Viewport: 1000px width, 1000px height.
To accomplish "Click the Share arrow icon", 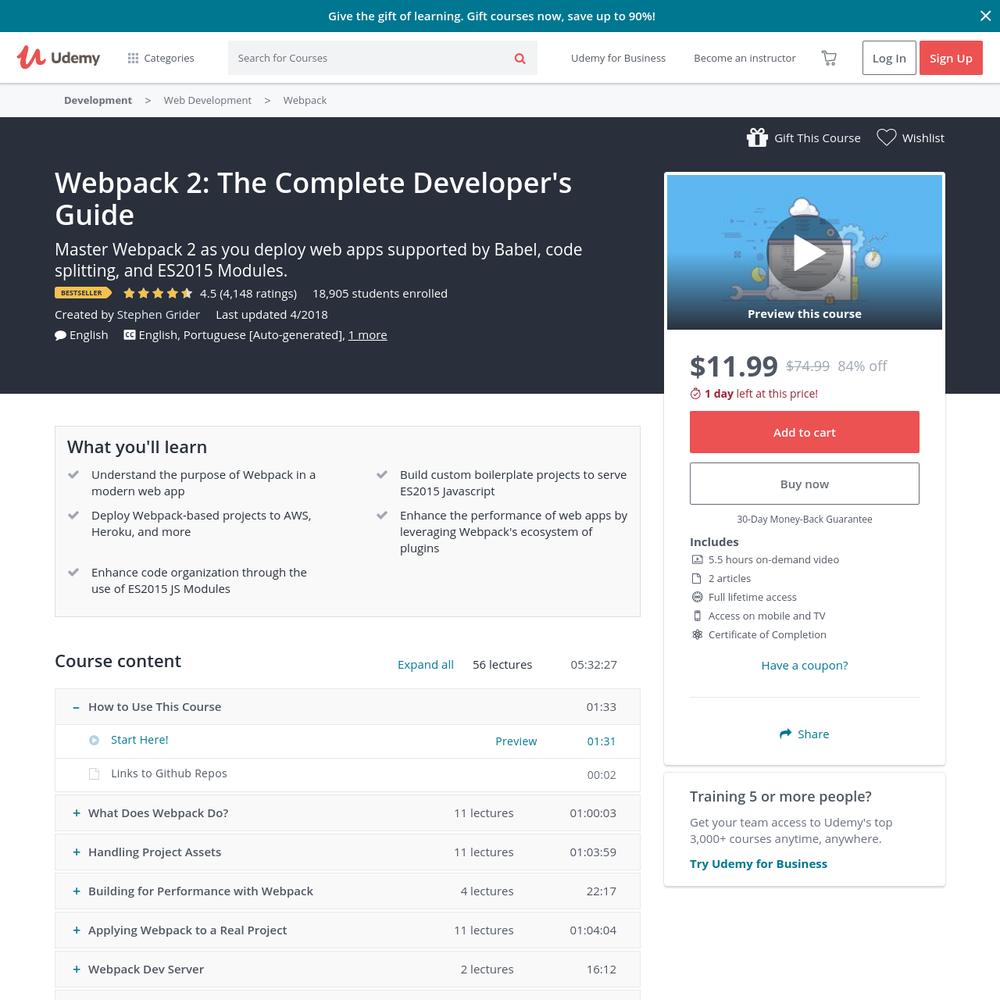I will pyautogui.click(x=785, y=734).
